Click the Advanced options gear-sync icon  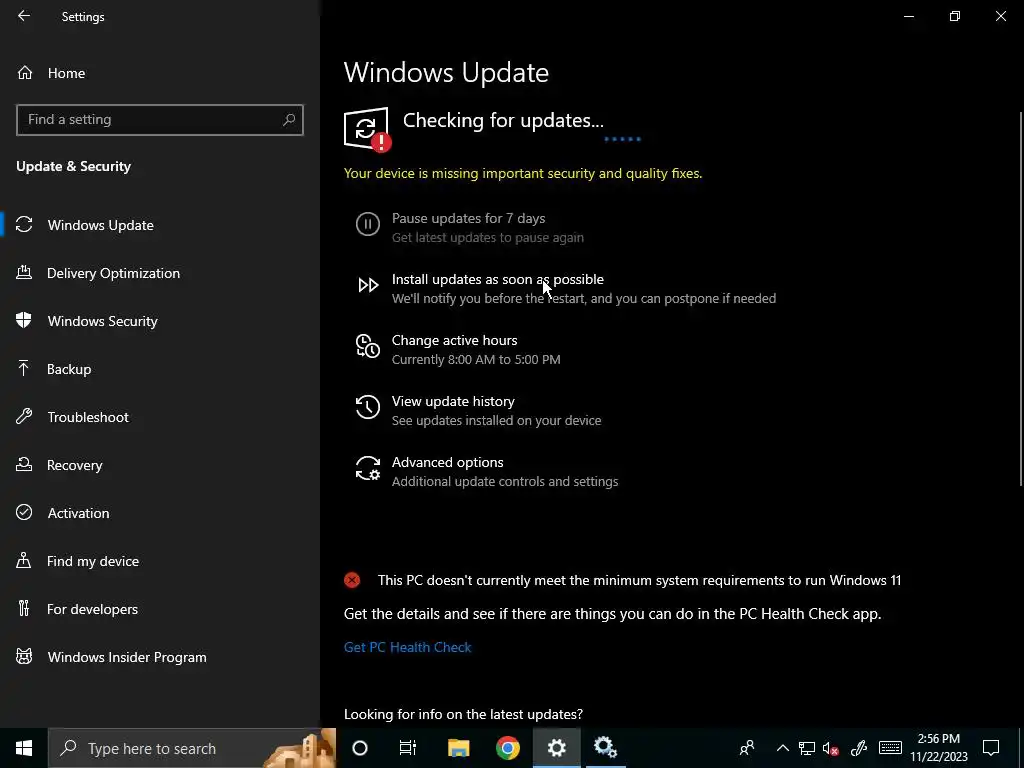click(x=368, y=468)
